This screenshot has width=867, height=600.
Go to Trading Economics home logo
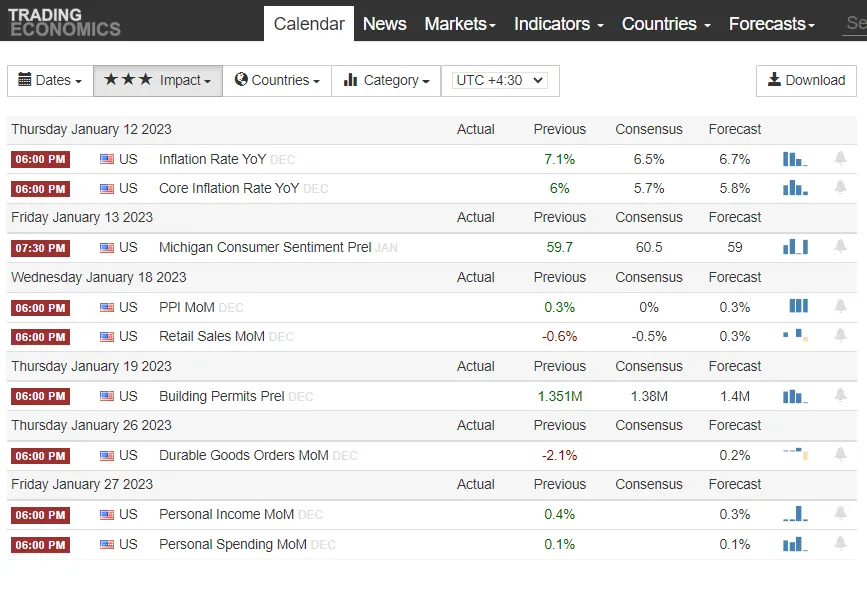pos(64,22)
